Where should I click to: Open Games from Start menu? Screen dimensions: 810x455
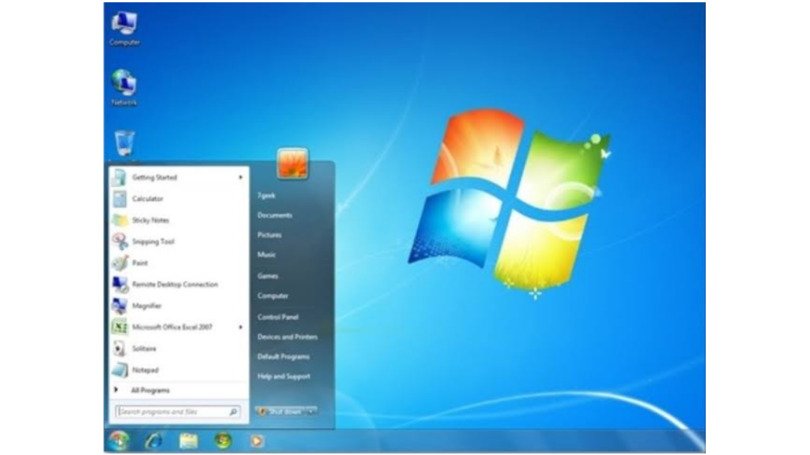pyautogui.click(x=268, y=276)
